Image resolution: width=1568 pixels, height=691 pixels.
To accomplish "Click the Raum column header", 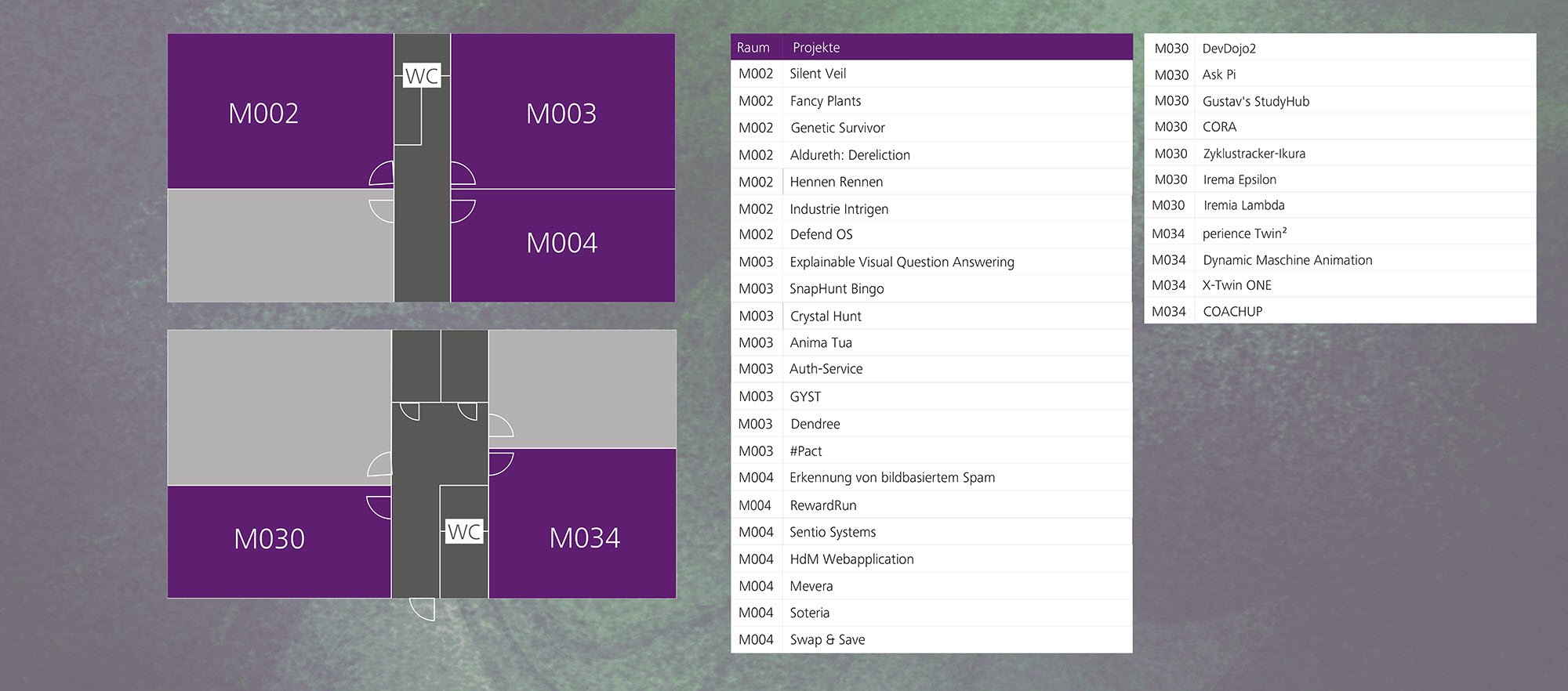I will click(x=753, y=48).
